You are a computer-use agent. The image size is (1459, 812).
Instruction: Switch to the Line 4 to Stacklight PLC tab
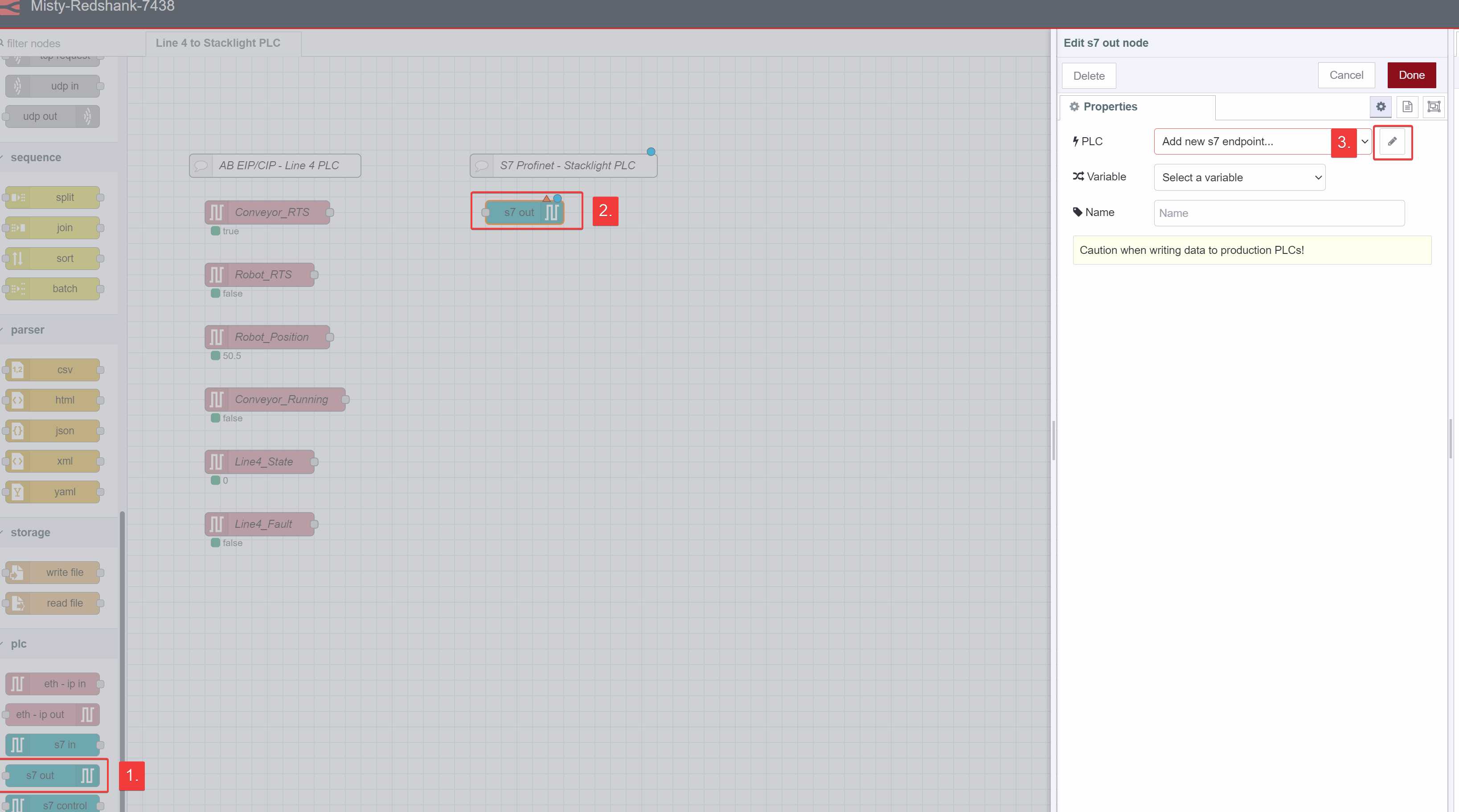click(x=219, y=42)
